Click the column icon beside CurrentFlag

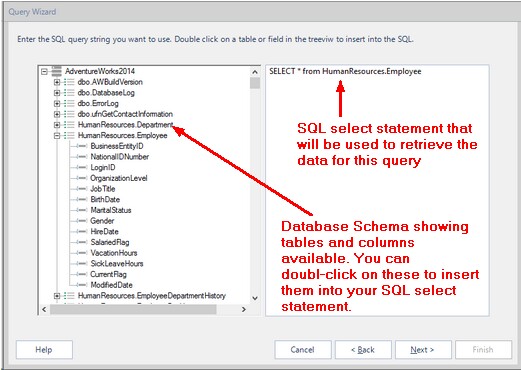82,274
